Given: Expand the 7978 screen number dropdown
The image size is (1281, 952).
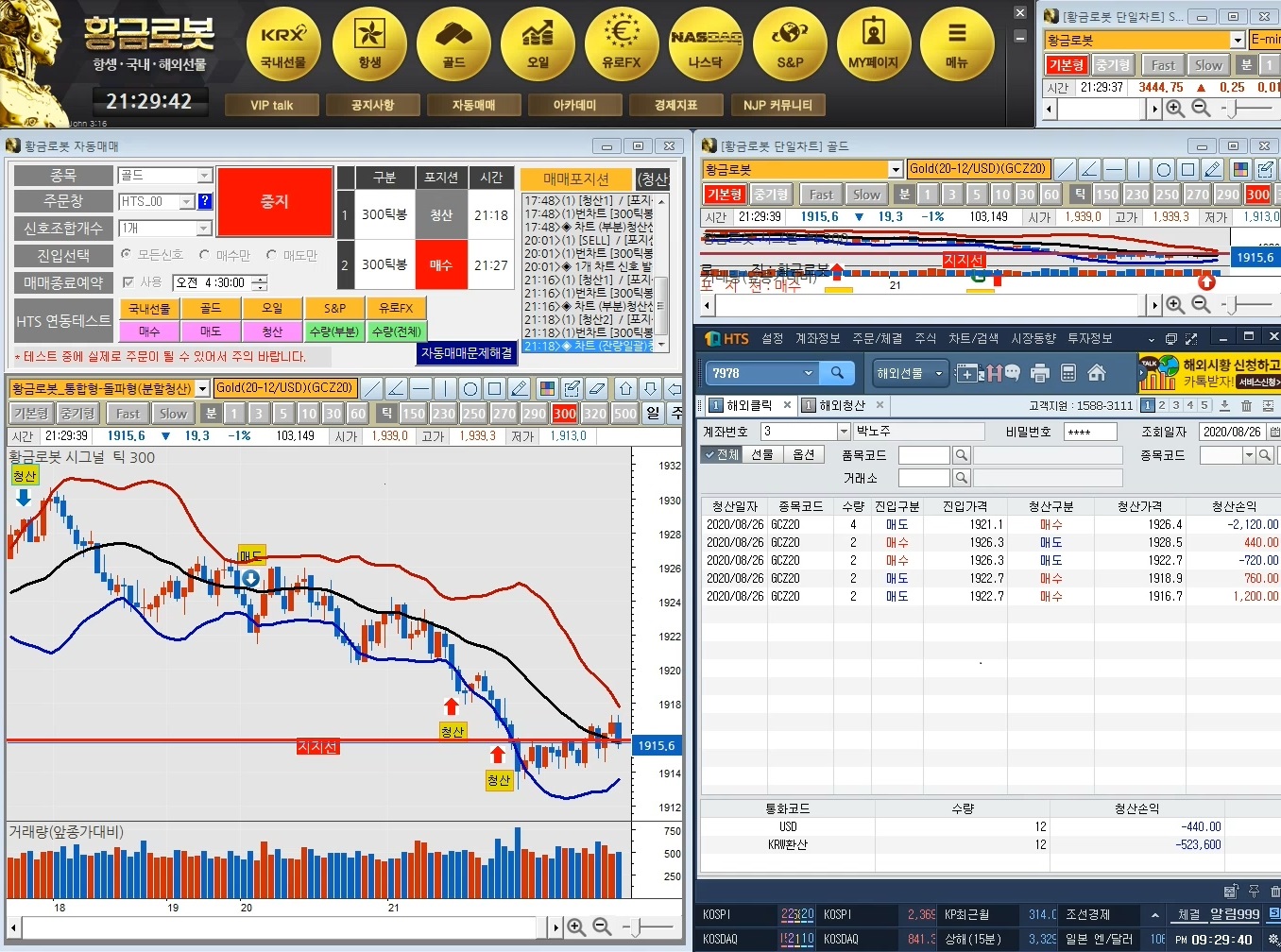Looking at the screenshot, I should [x=808, y=373].
